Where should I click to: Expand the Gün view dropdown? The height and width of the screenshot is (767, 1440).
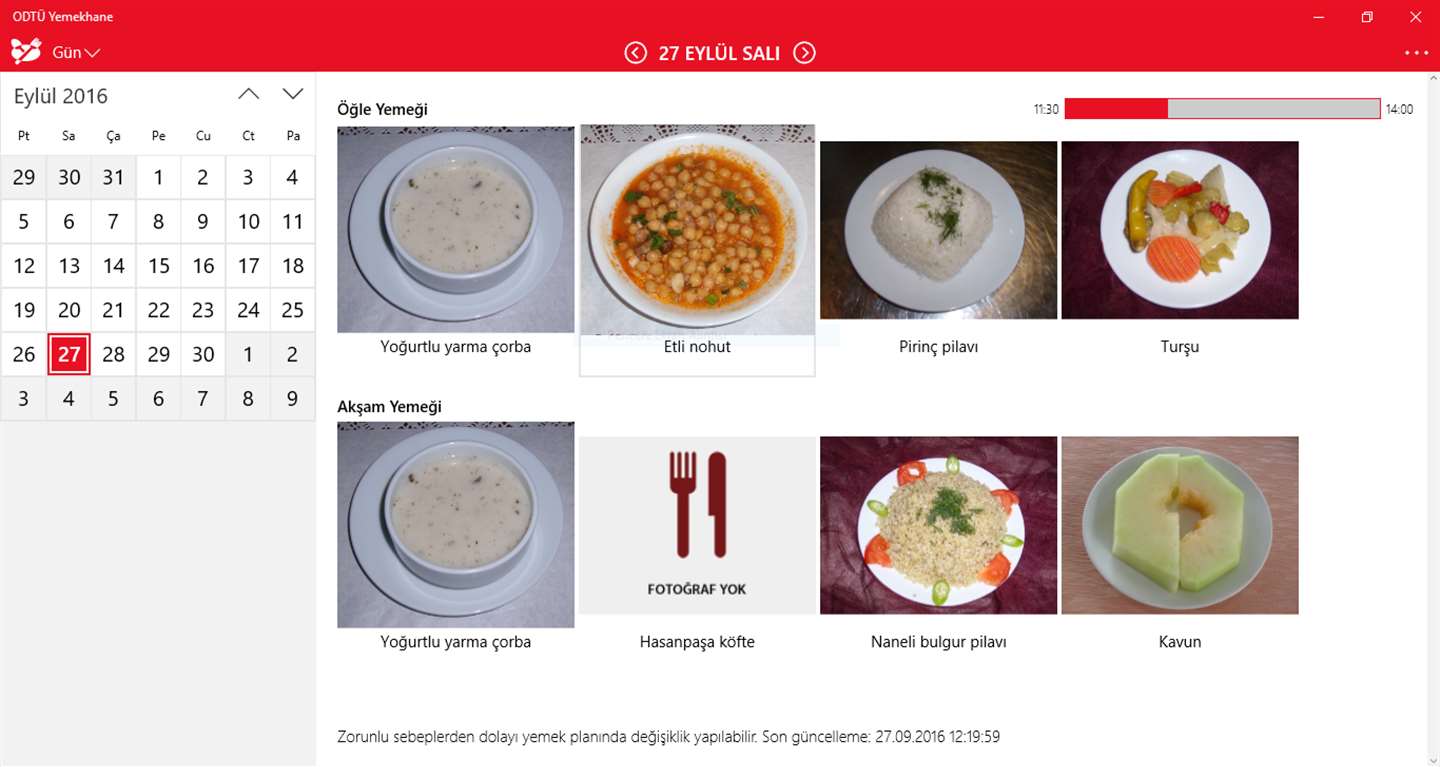76,52
